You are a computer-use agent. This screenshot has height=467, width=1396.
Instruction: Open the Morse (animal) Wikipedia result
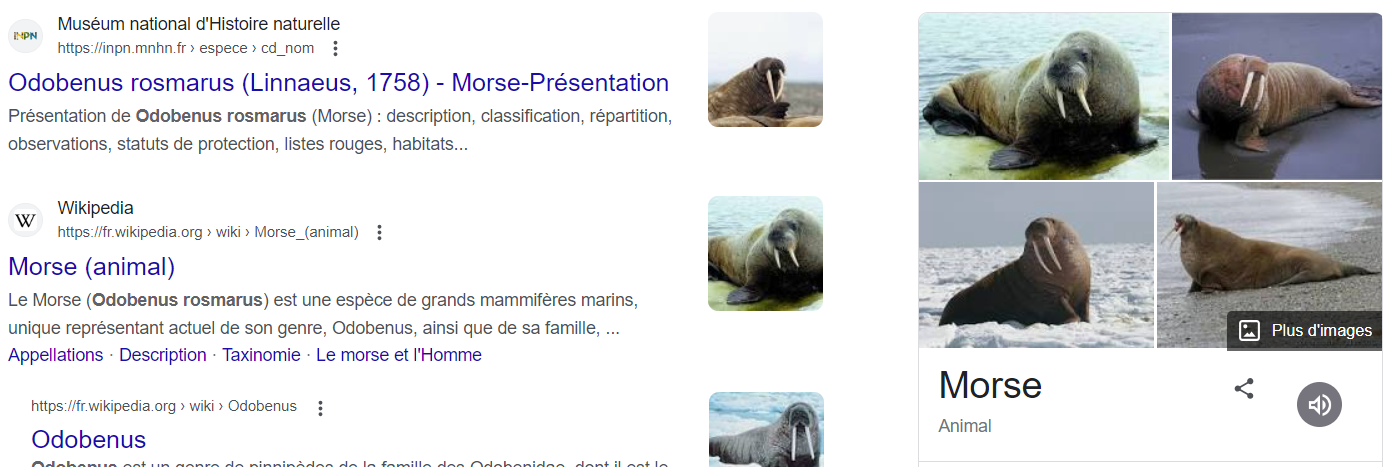tap(92, 267)
